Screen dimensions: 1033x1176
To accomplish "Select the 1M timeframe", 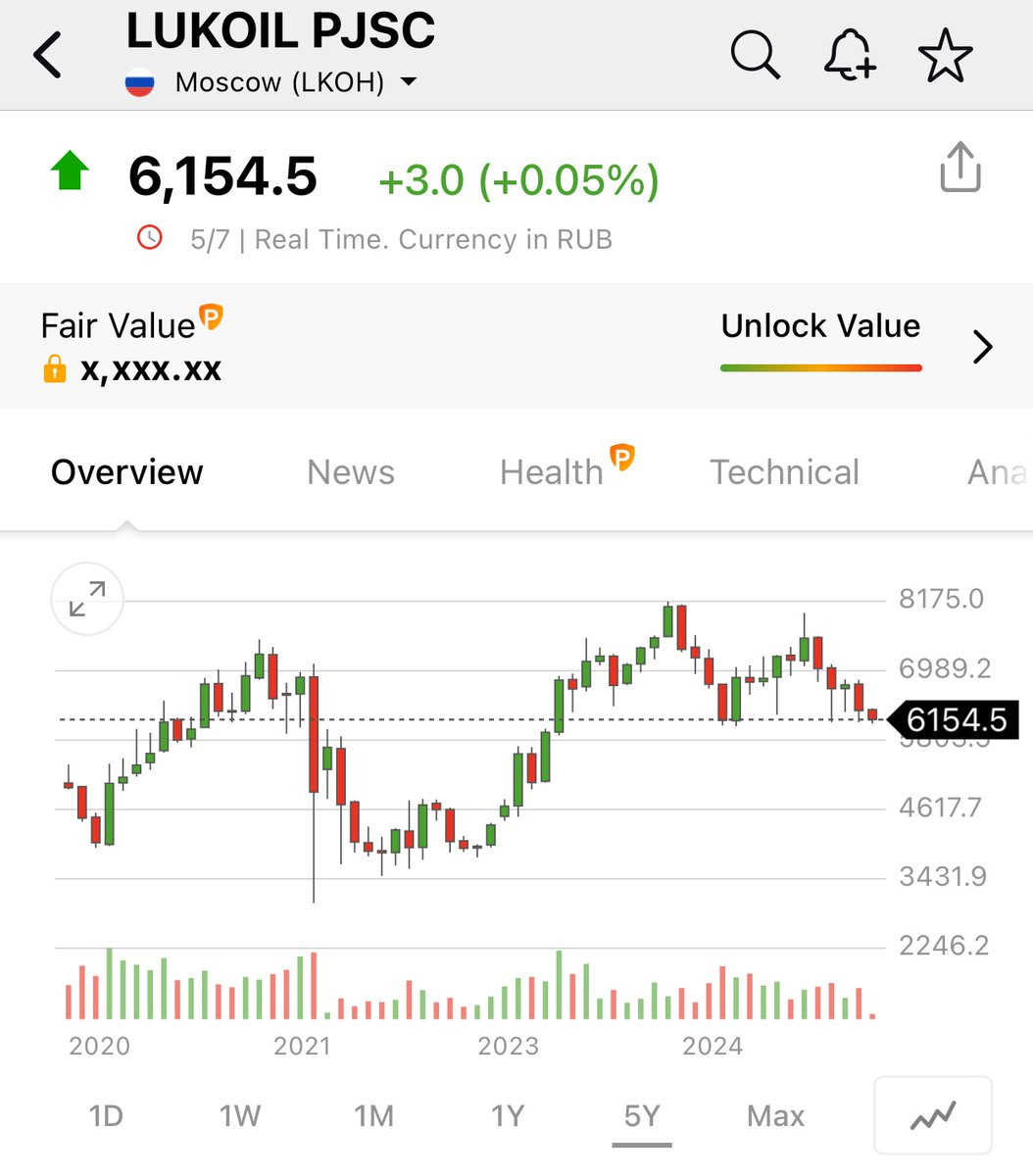I will point(373,1116).
